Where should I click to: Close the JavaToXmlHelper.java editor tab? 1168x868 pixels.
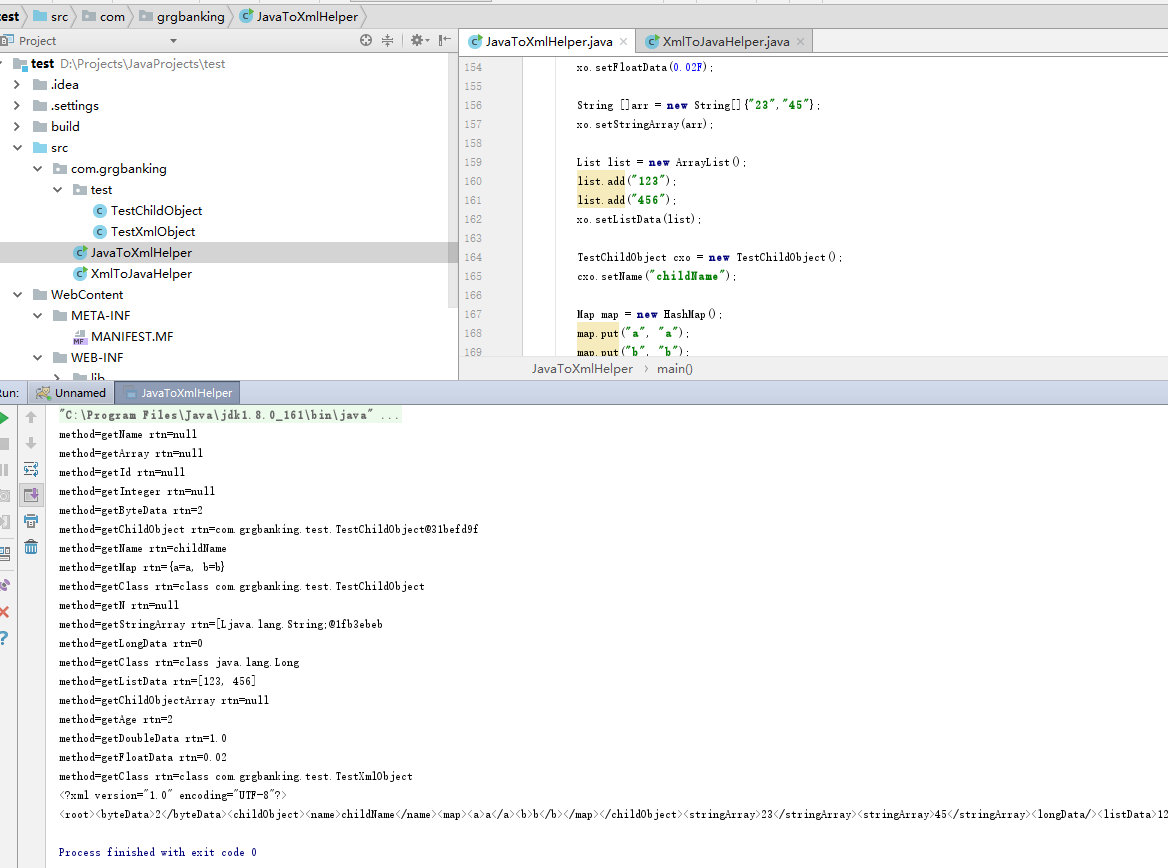tap(623, 42)
